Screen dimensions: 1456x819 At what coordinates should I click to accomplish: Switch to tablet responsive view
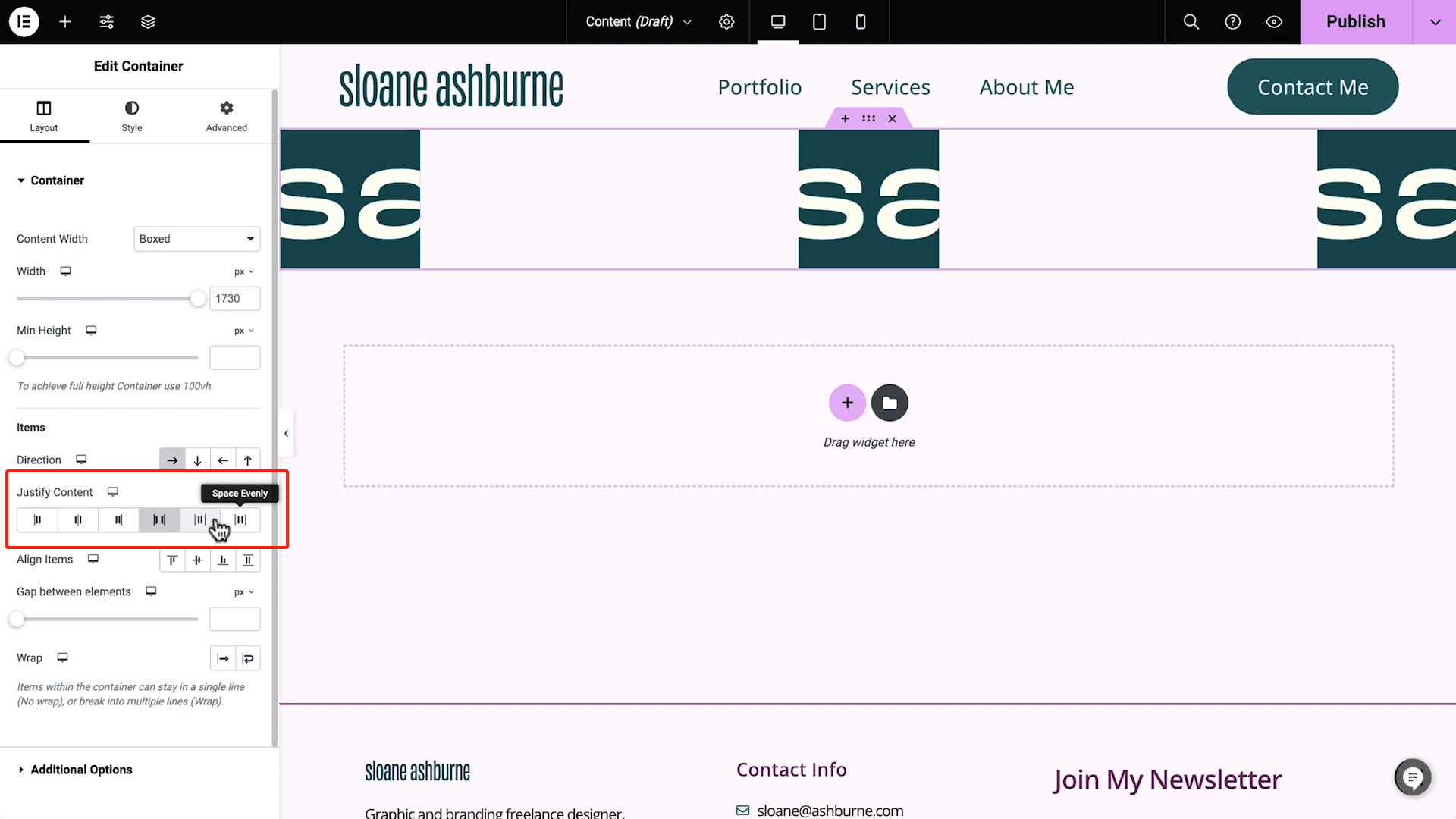pyautogui.click(x=819, y=21)
